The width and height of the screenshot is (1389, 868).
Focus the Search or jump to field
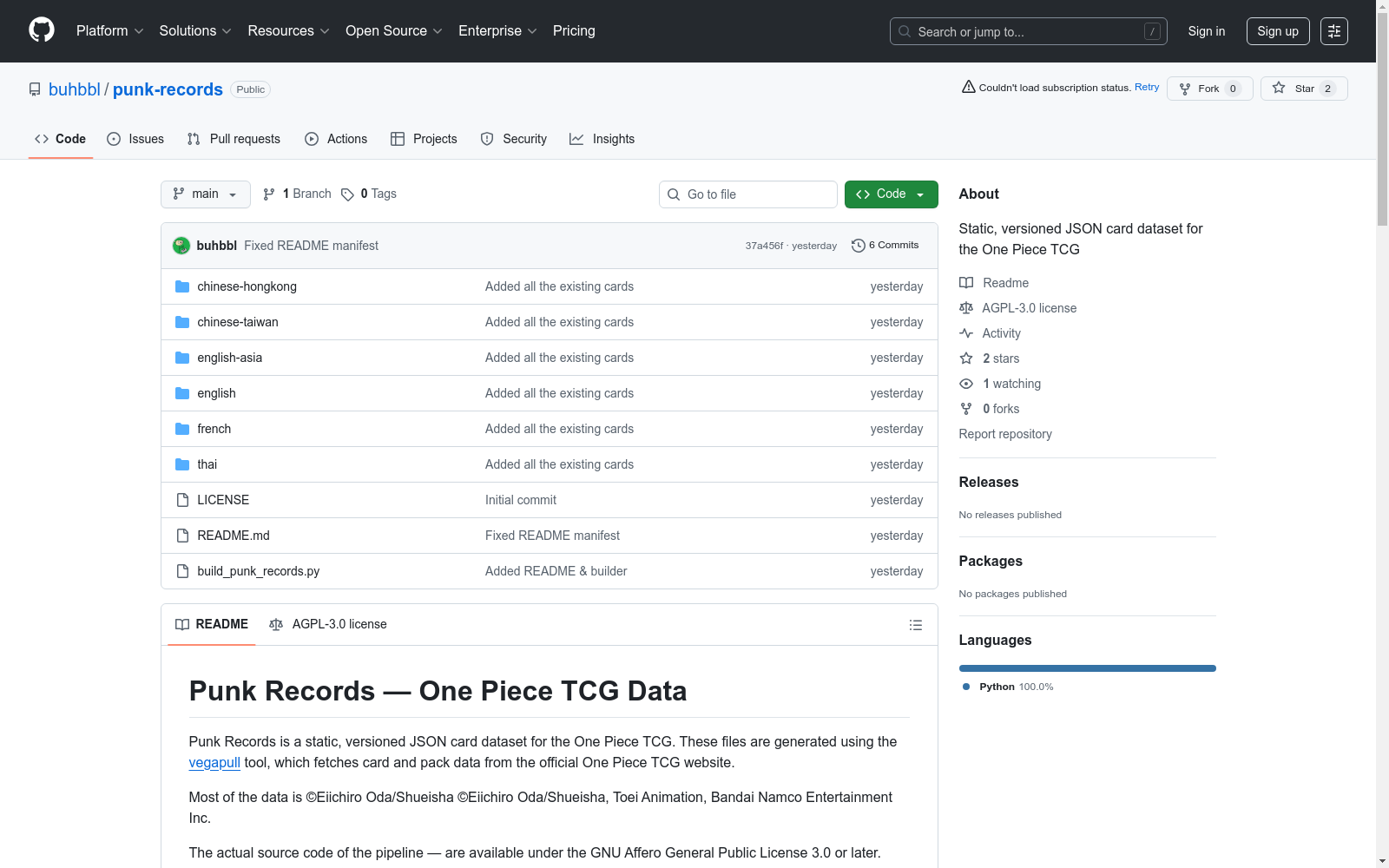pyautogui.click(x=1028, y=31)
